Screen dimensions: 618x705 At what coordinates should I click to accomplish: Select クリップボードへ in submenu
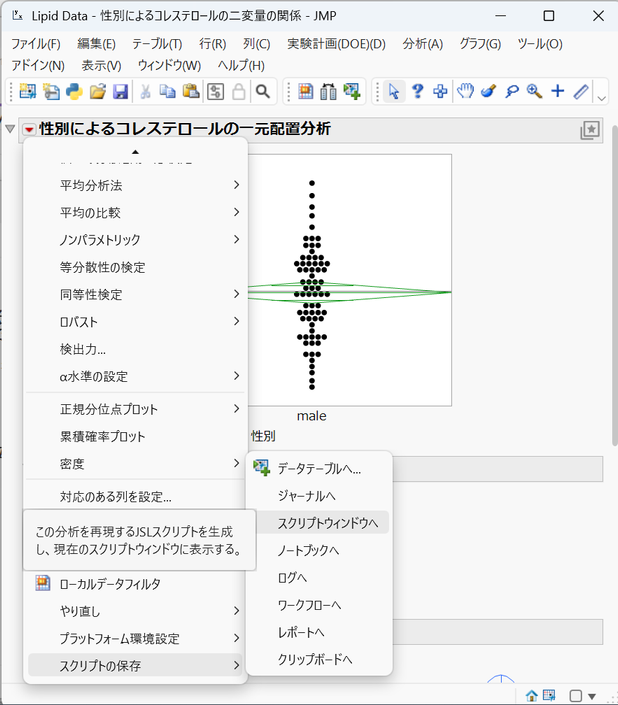[319, 659]
